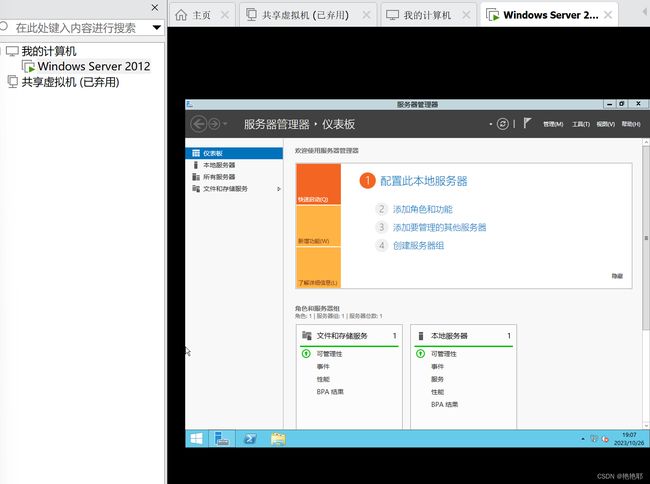650x484 pixels.
Task: Open File Explorer folder icon in taskbar
Action: tap(278, 439)
